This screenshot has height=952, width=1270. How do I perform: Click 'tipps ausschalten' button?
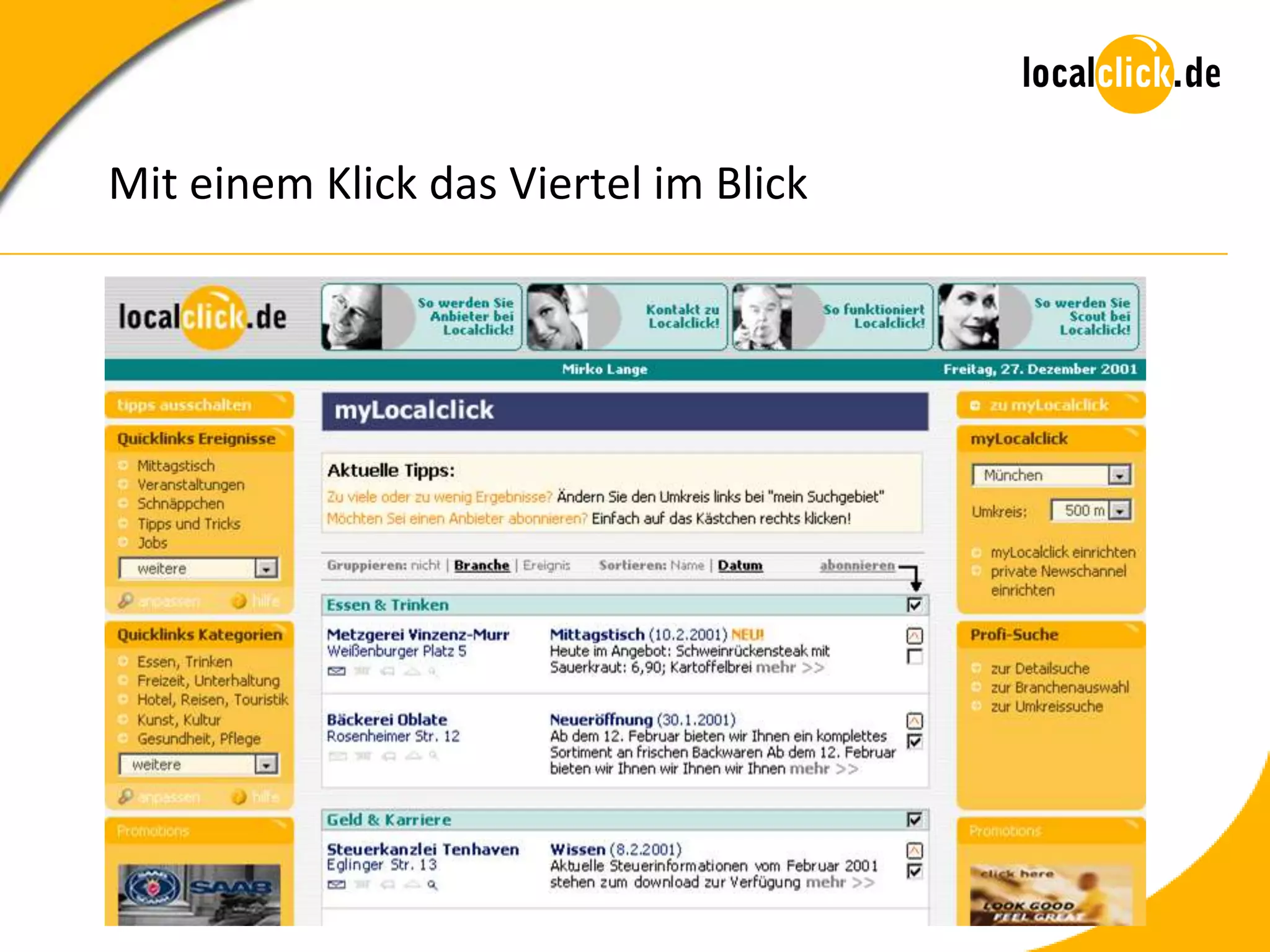pos(199,405)
